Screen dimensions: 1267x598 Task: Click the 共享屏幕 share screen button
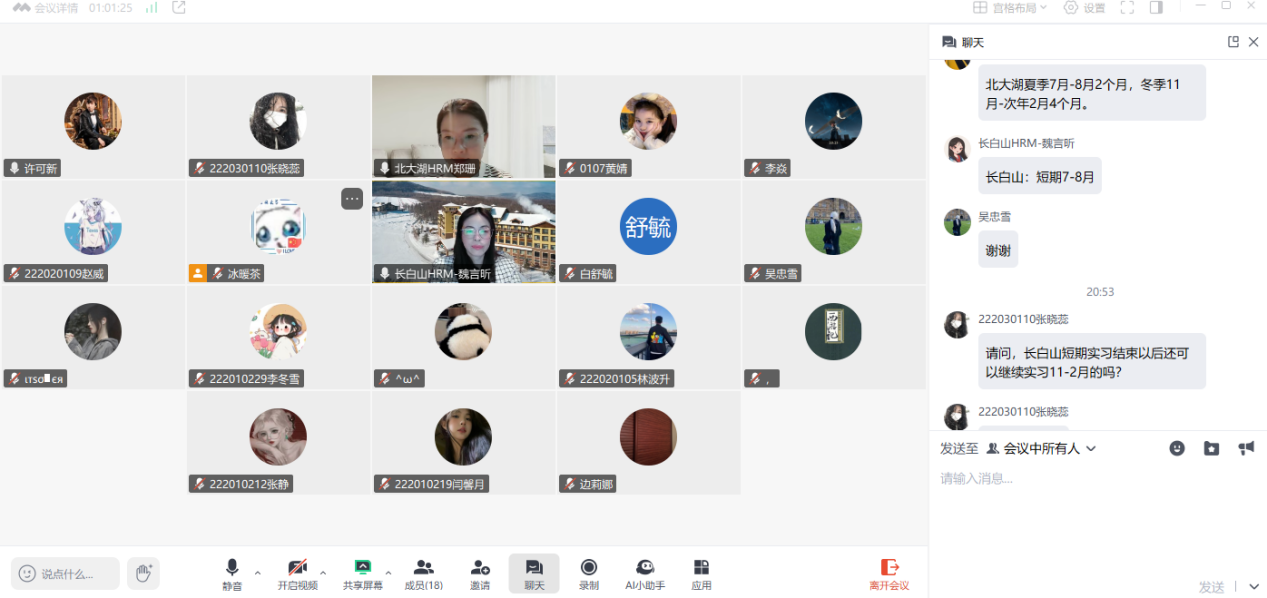[362, 574]
